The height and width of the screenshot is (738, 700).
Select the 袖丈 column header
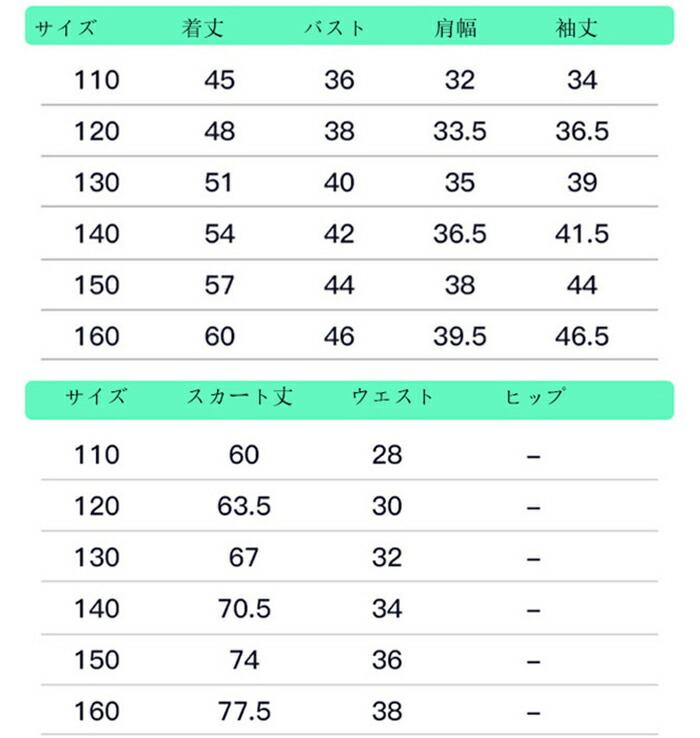pyautogui.click(x=577, y=28)
